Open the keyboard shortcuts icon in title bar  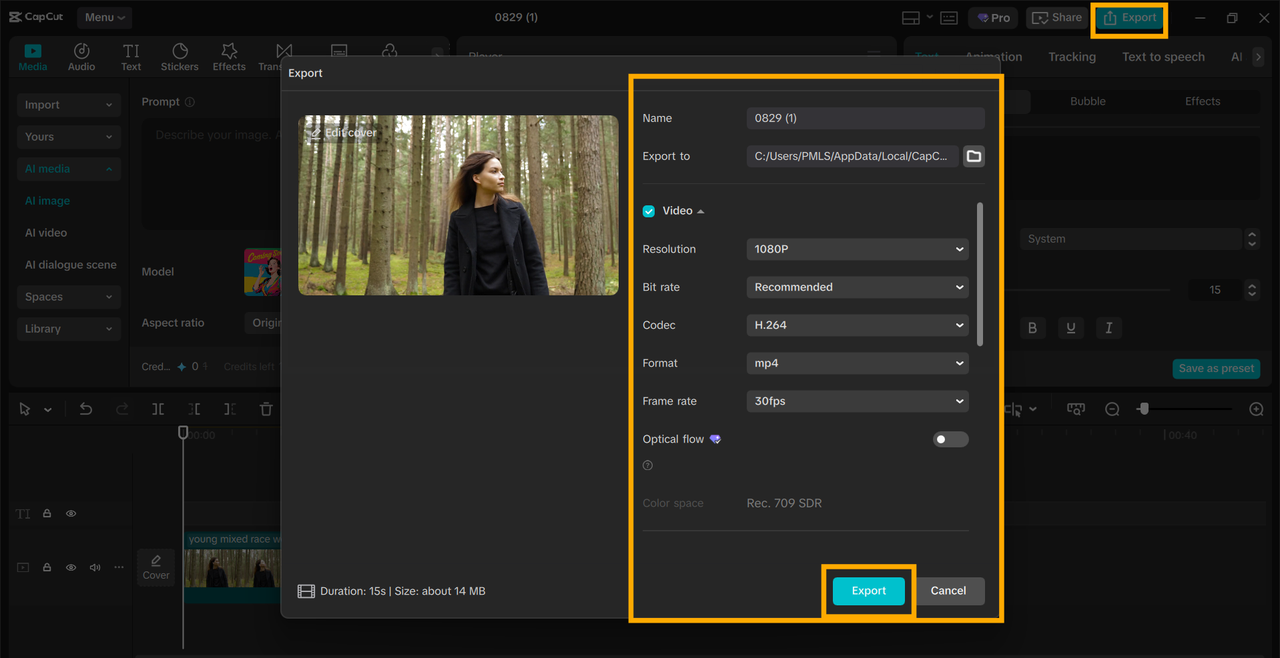[x=949, y=18]
